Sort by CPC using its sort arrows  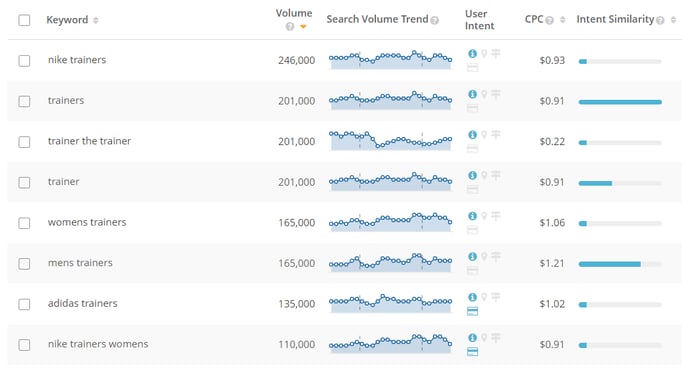pyautogui.click(x=563, y=20)
